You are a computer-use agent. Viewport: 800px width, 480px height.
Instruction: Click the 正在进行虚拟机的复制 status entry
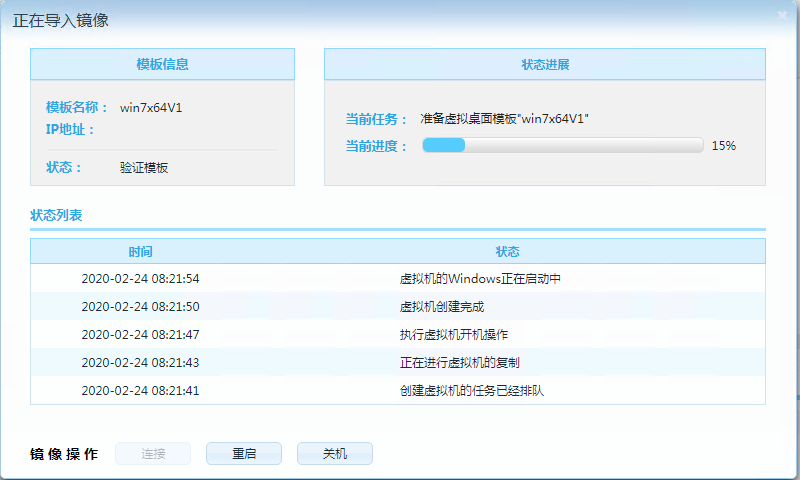460,363
